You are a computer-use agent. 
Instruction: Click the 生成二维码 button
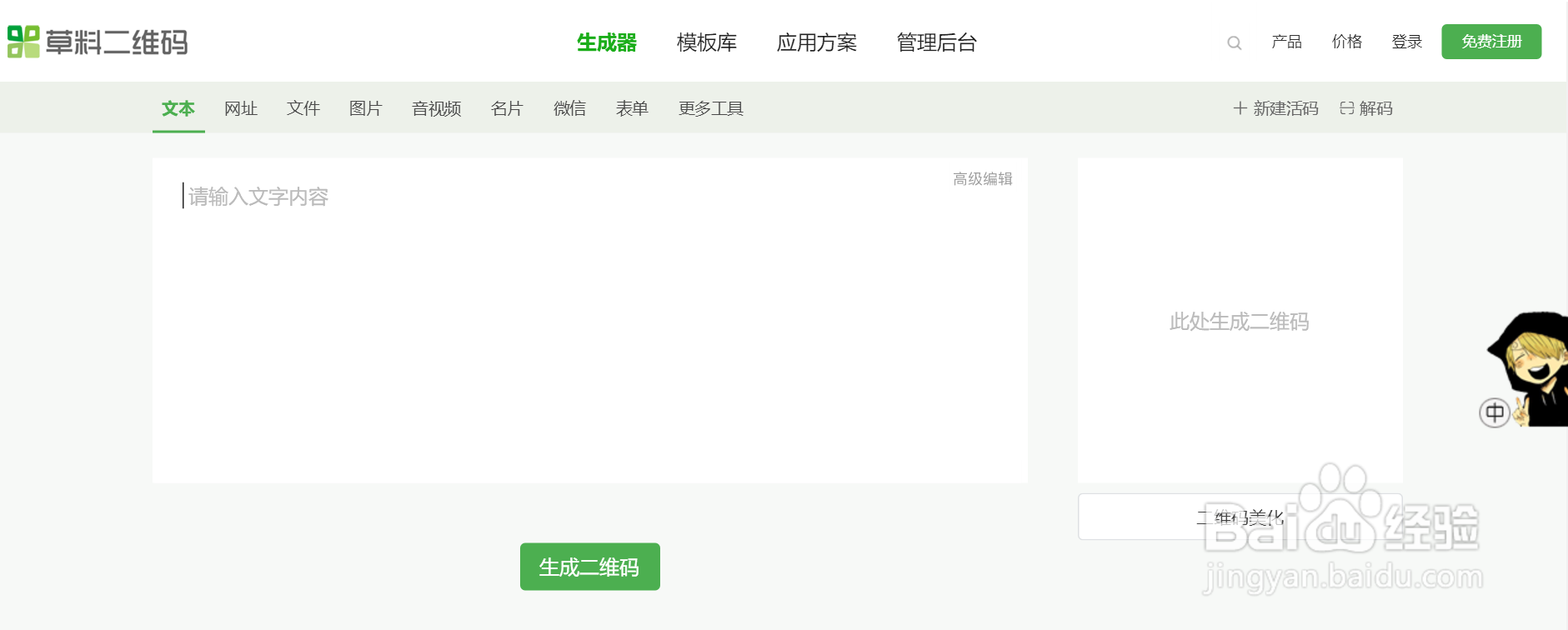pos(590,567)
